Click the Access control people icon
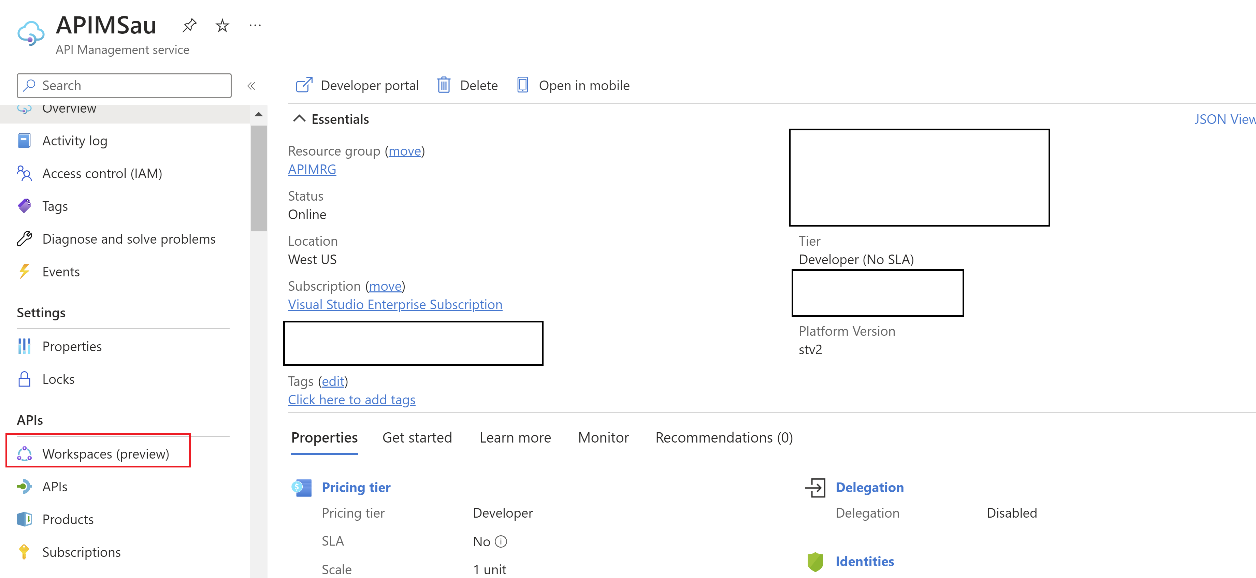The width and height of the screenshot is (1256, 578). tap(24, 173)
